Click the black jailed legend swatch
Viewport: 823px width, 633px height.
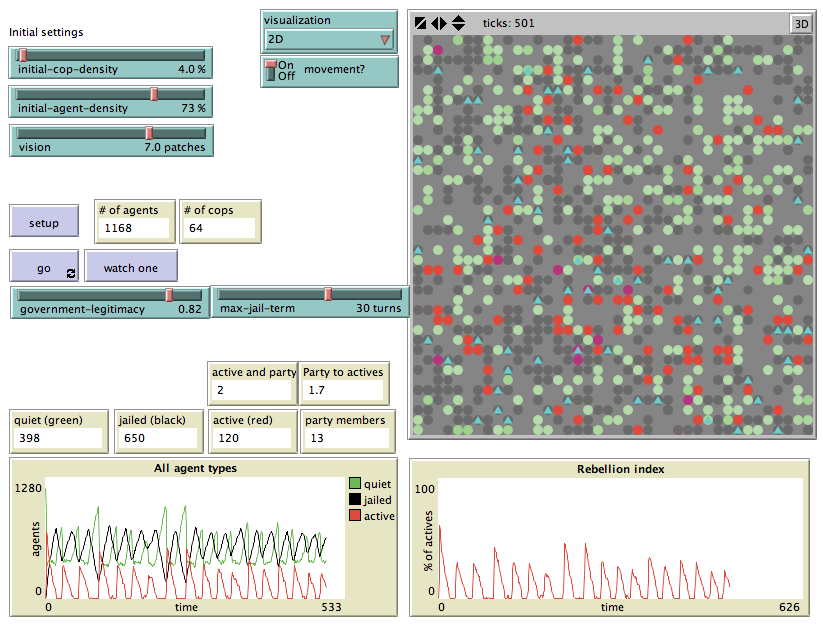tap(355, 499)
